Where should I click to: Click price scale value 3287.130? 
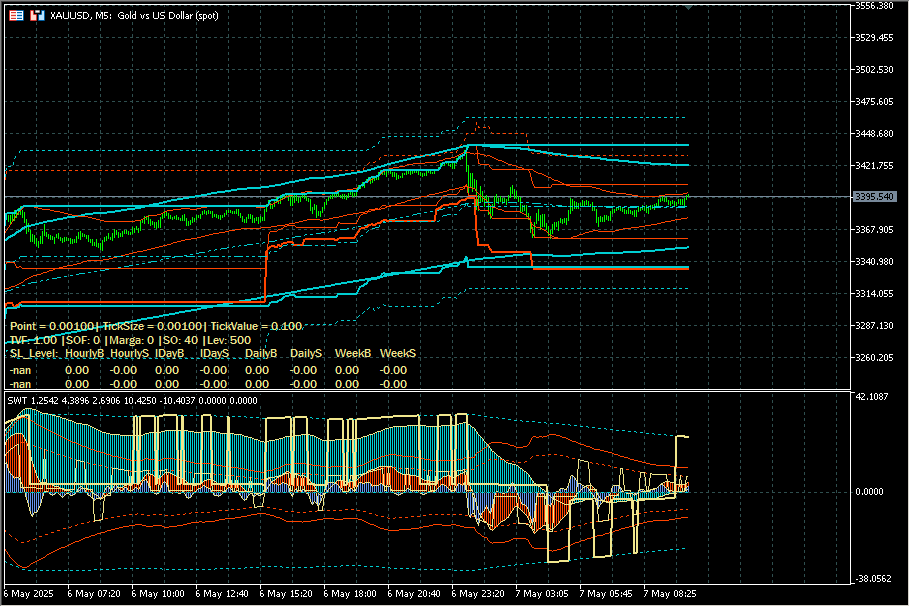874,326
